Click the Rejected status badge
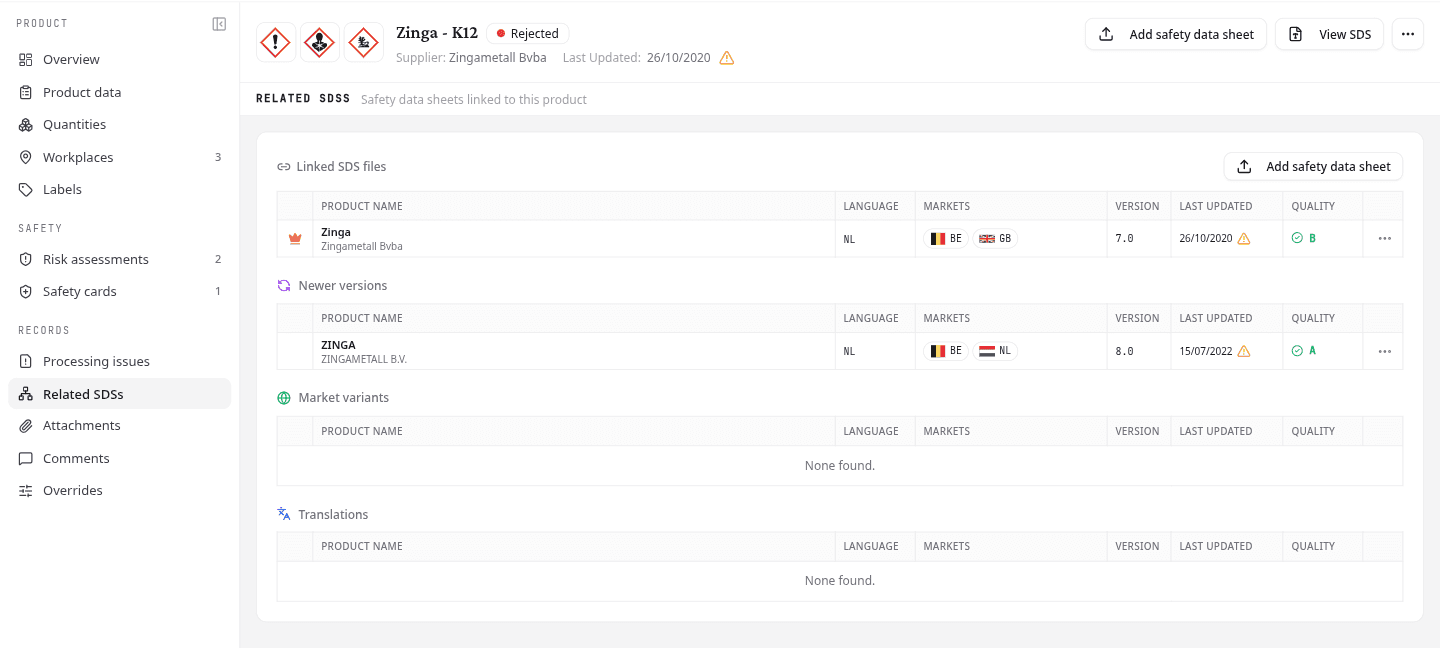 pyautogui.click(x=528, y=33)
